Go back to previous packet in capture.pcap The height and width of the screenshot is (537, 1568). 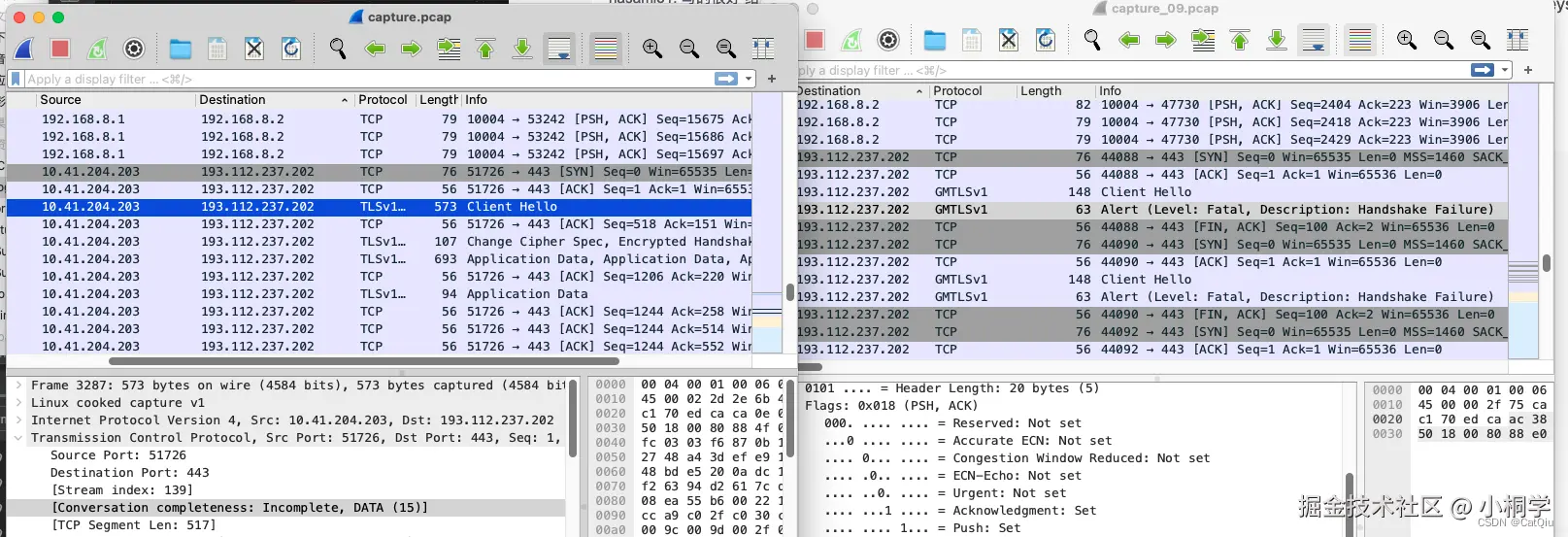click(375, 49)
